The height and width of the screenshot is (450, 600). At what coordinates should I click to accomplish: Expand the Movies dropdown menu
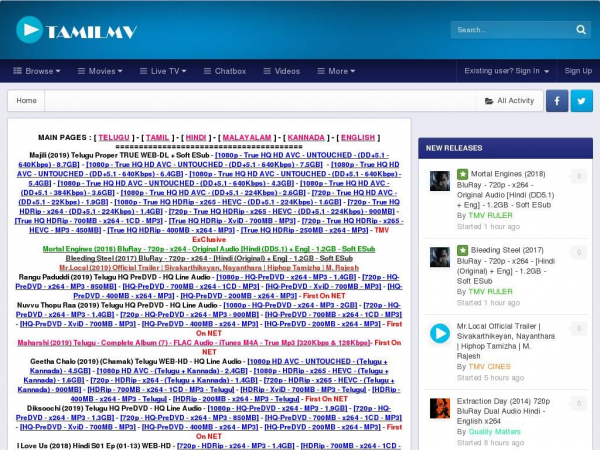click(105, 71)
